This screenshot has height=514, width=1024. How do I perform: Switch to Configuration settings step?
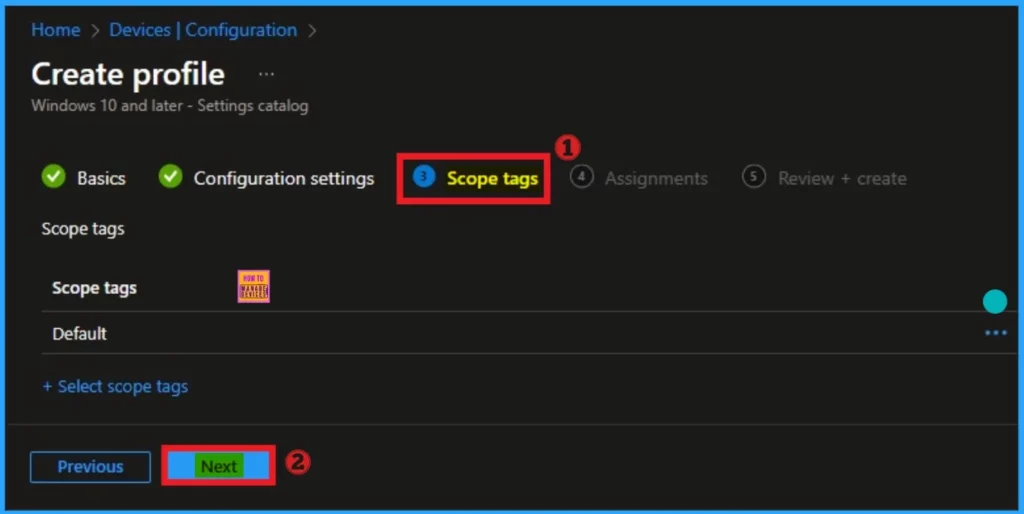click(266, 178)
